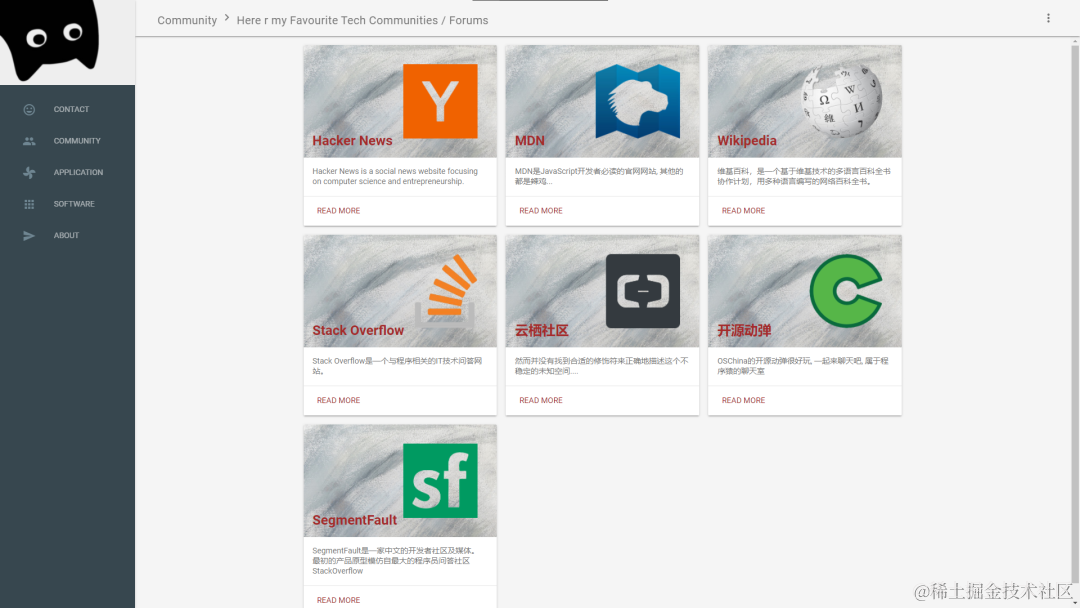Viewport: 1080px width, 608px height.
Task: Open the About menu item
Action: point(68,235)
